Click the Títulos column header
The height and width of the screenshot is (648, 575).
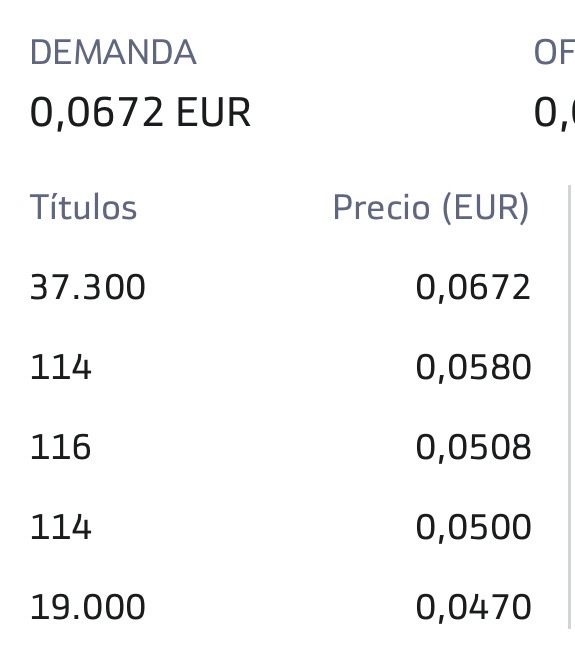pos(84,207)
